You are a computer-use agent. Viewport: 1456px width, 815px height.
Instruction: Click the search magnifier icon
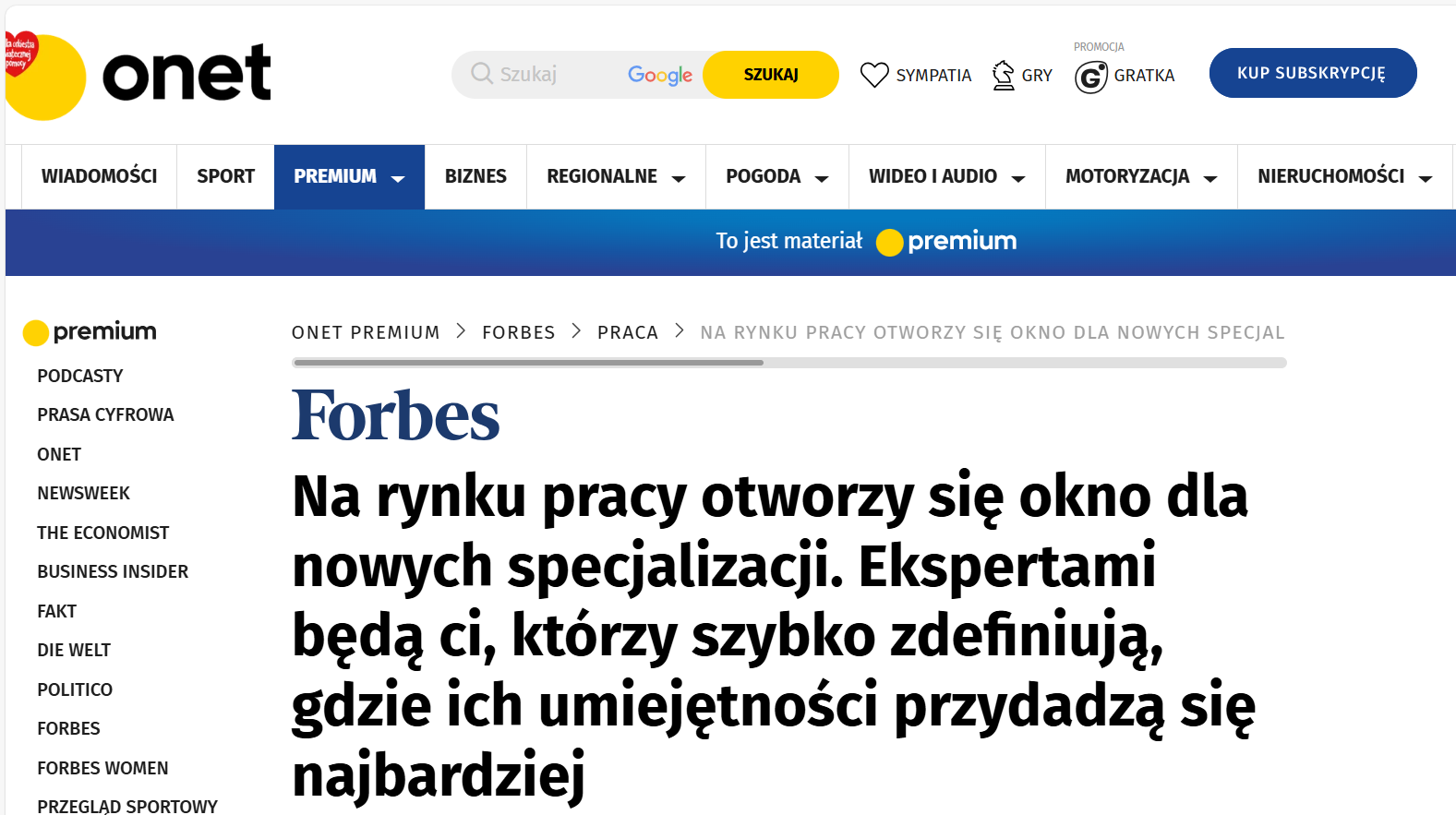(481, 74)
